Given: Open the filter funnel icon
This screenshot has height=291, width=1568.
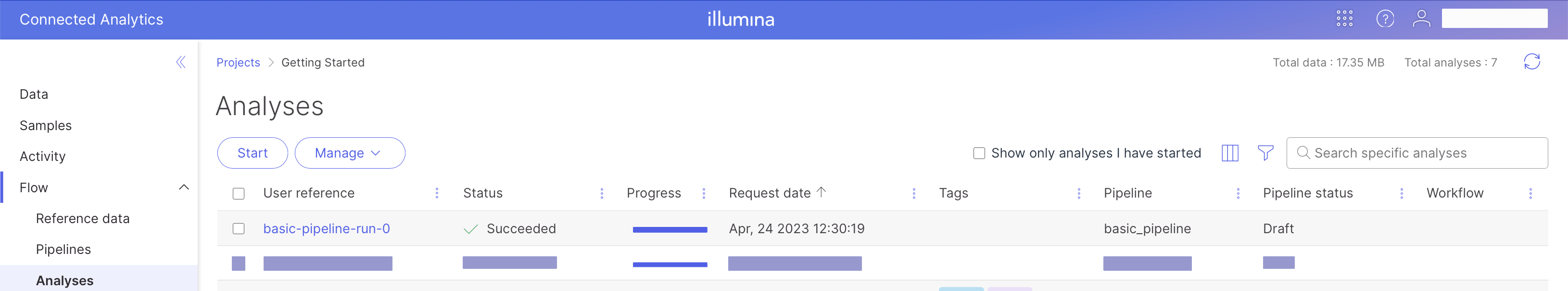Looking at the screenshot, I should (x=1265, y=153).
